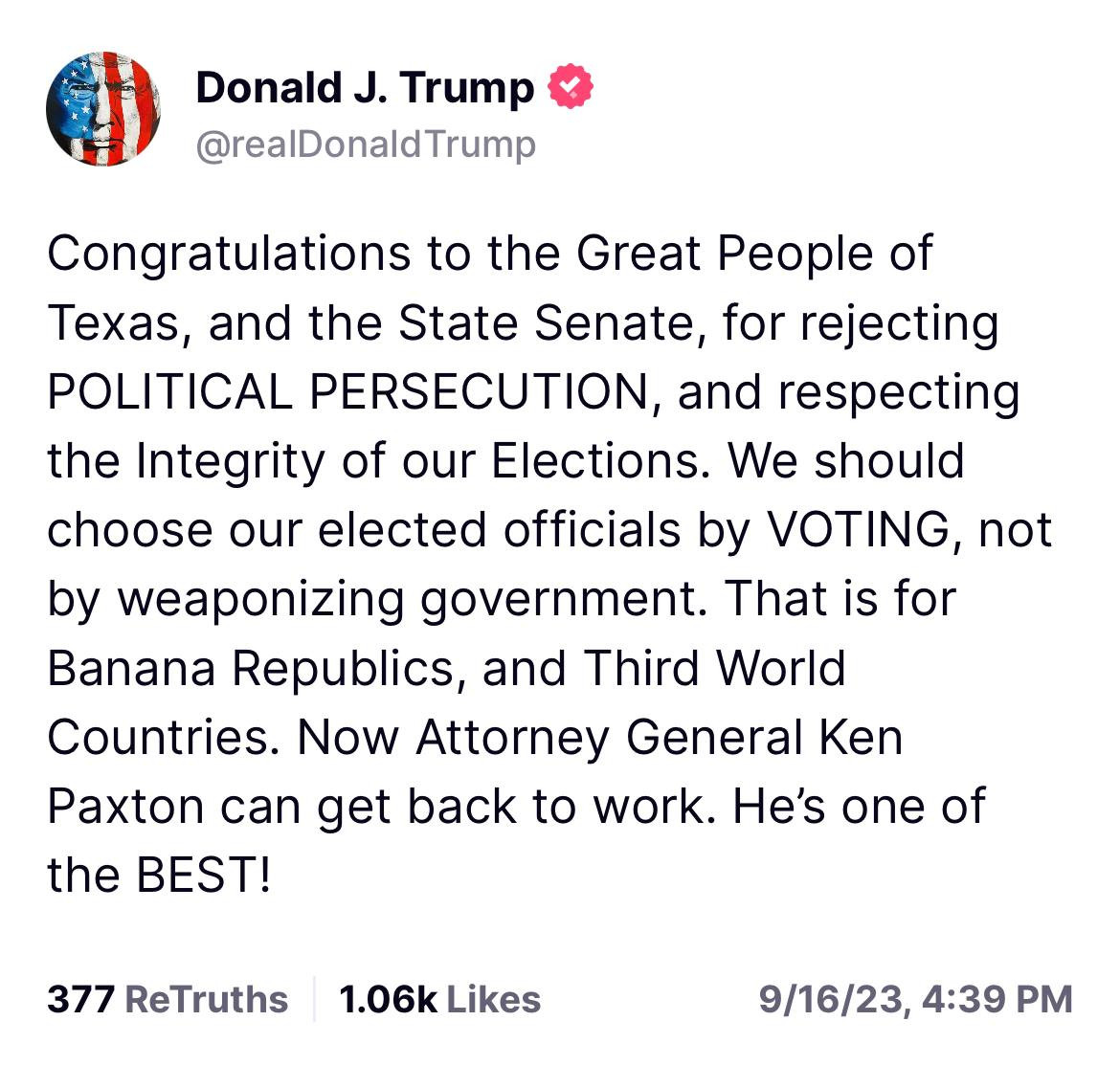Open the @realDonaldTrump handle link
The image size is (1120, 1065).
tap(365, 144)
